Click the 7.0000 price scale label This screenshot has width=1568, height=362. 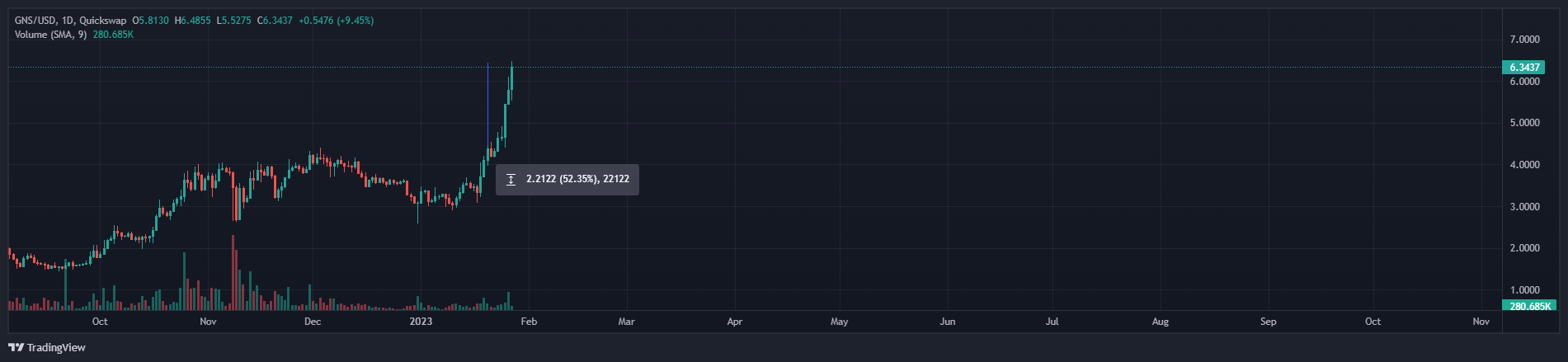(1524, 40)
